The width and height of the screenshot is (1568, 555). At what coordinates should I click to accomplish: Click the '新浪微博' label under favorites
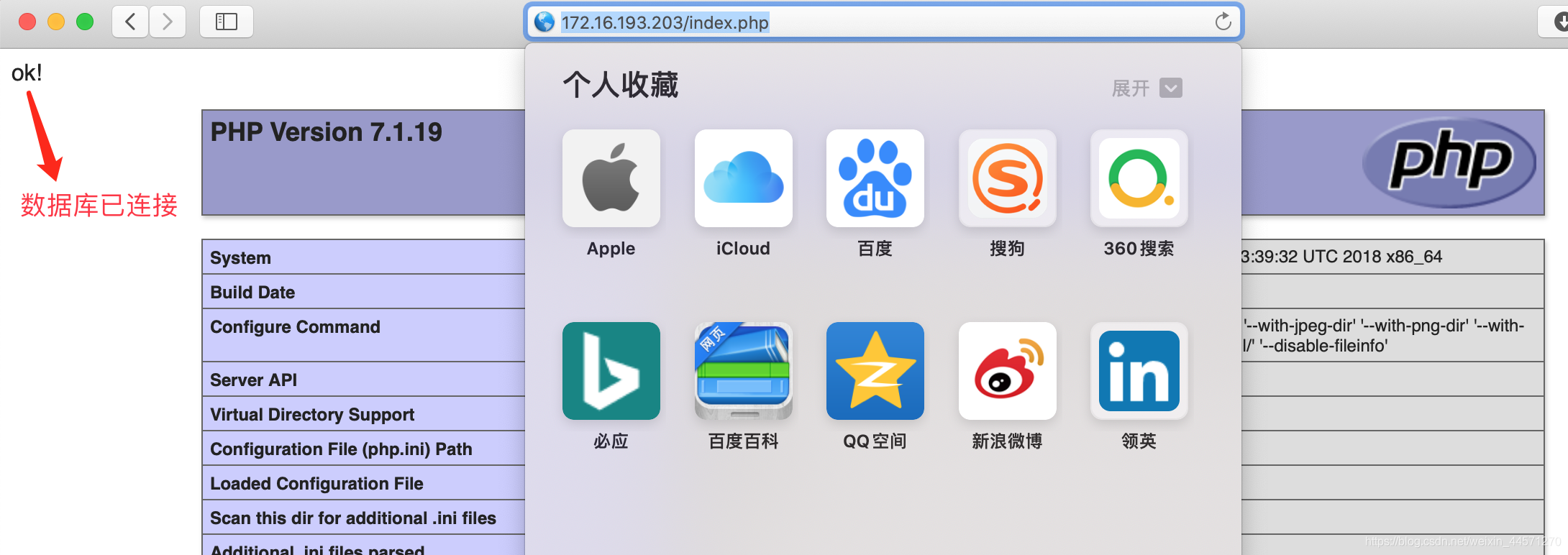[1007, 441]
